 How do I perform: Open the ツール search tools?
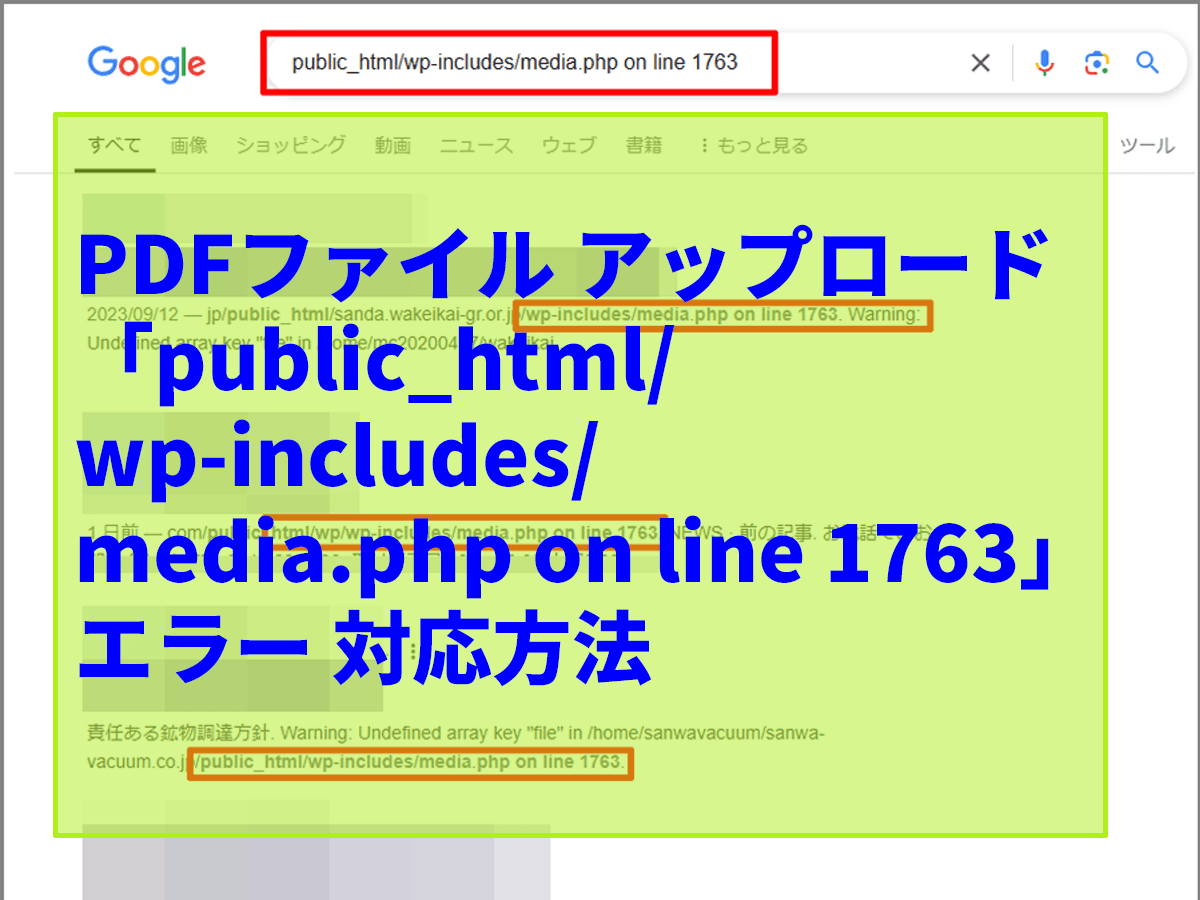coord(1146,146)
